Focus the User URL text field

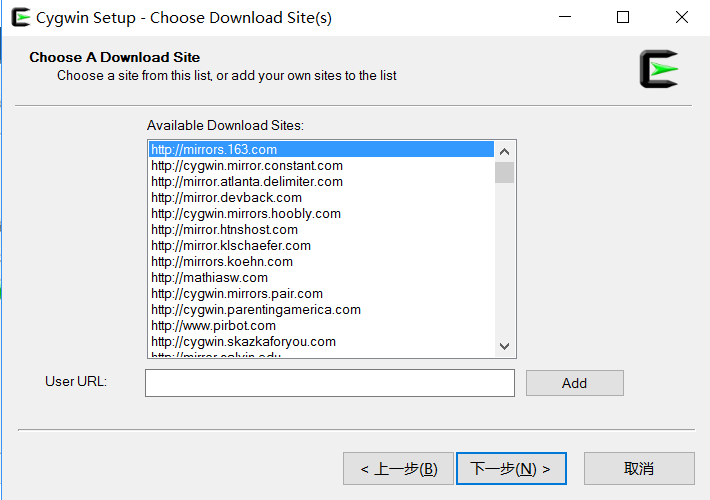coord(330,383)
